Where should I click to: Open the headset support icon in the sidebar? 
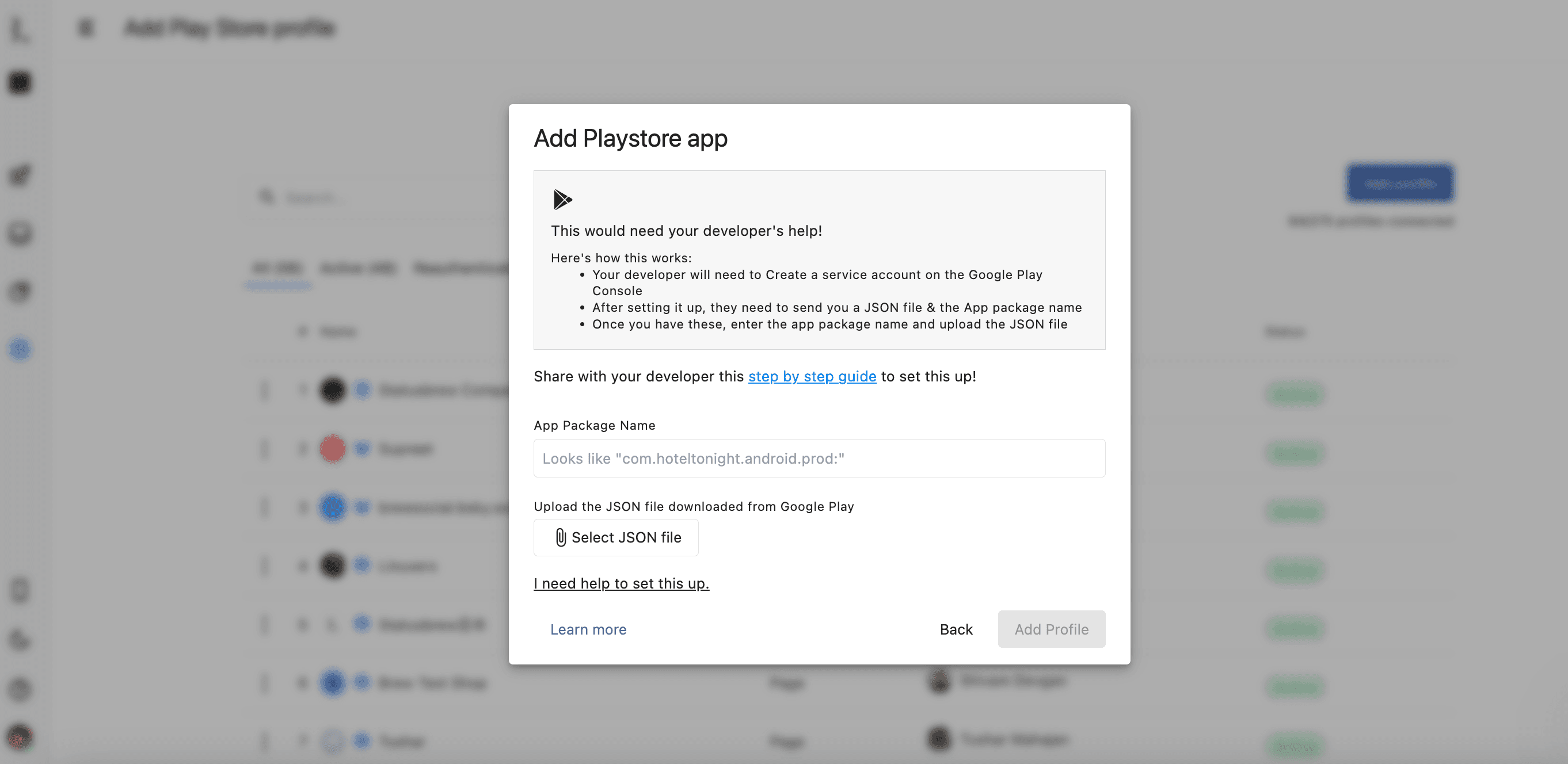20,234
